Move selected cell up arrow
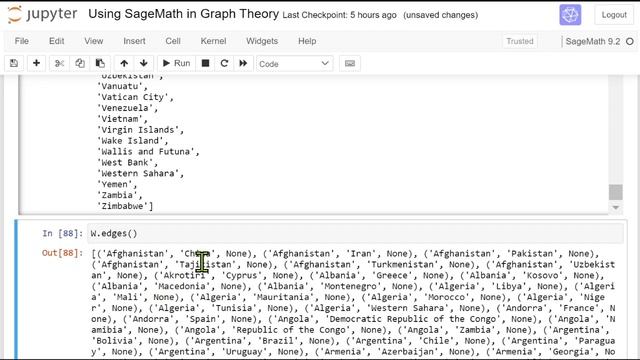Viewport: 640px width, 360px height. tap(124, 63)
